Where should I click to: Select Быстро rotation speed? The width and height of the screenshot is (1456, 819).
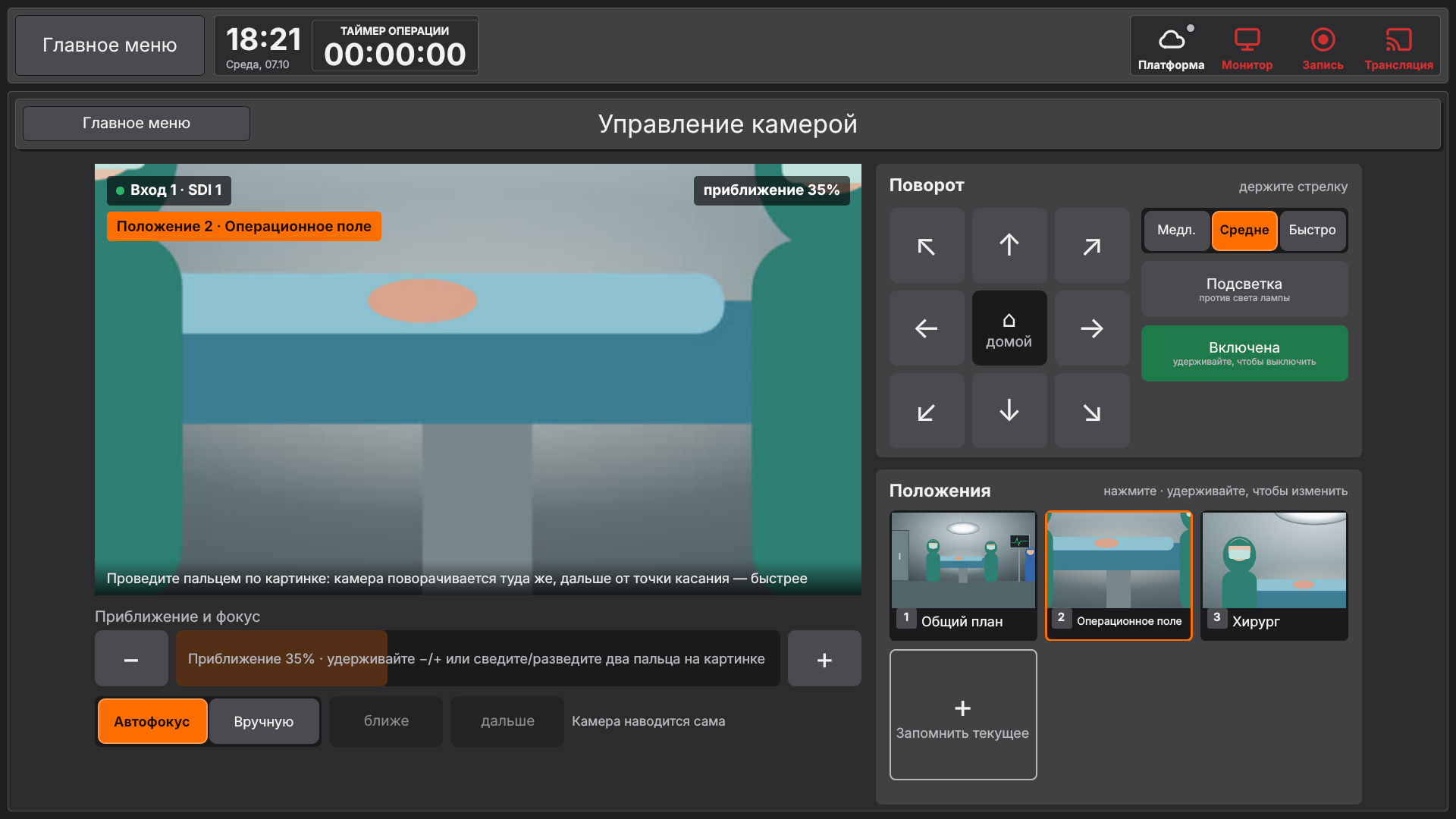pos(1313,231)
